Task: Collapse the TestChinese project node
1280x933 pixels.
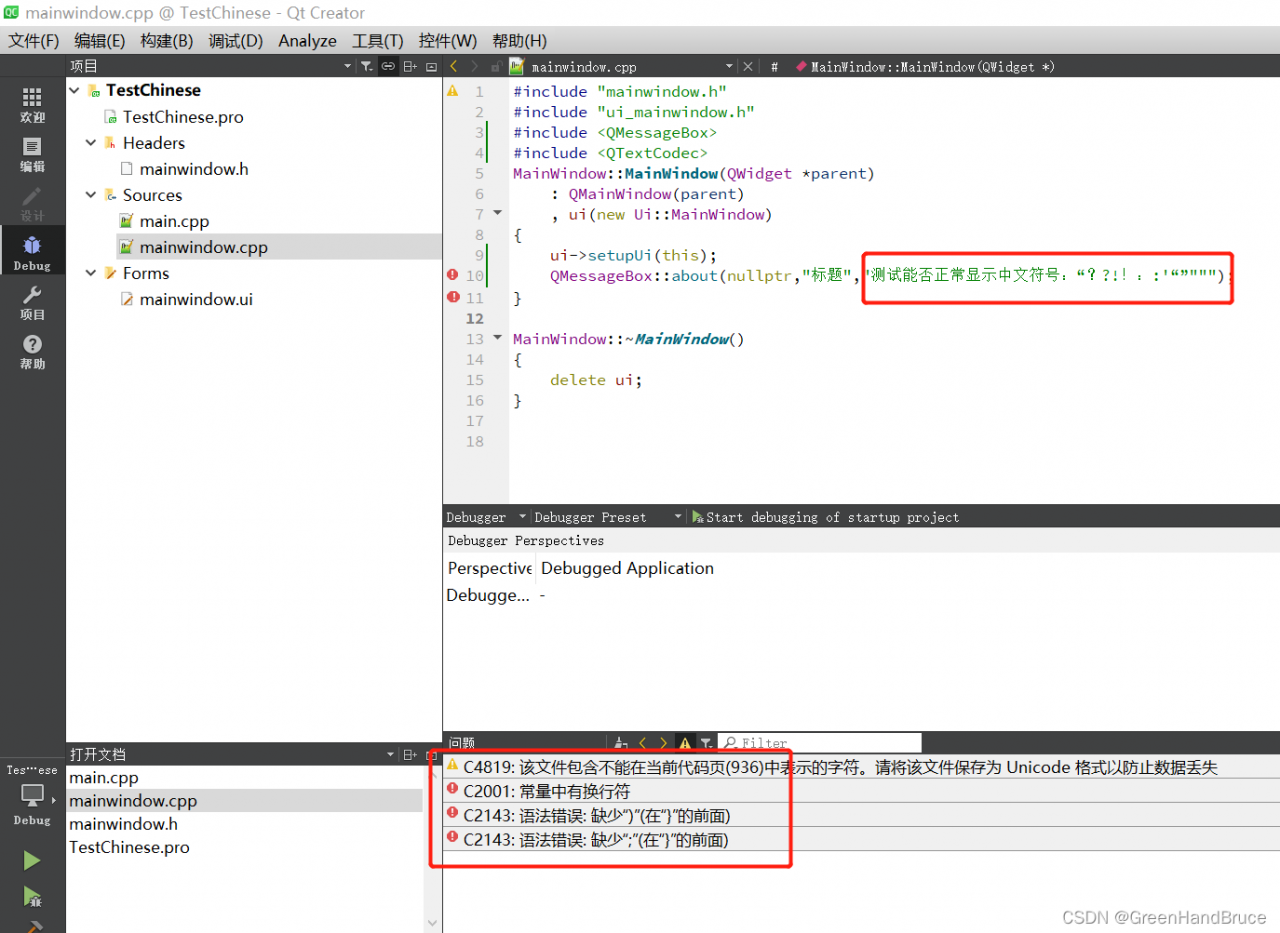Action: (x=74, y=90)
